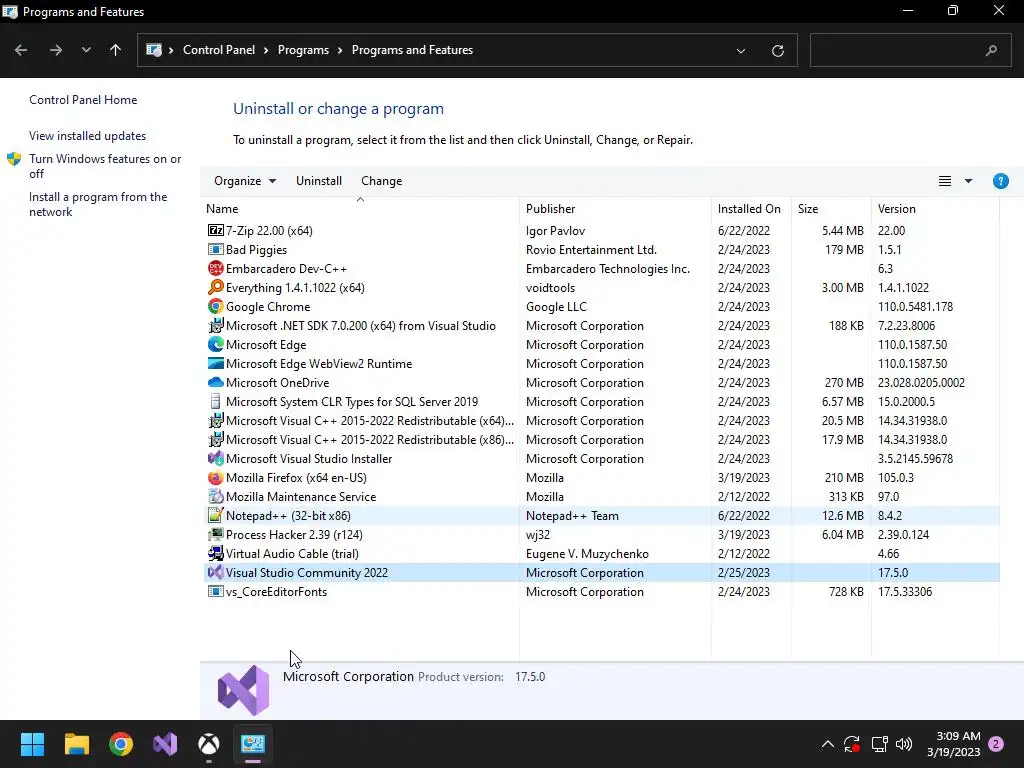The height and width of the screenshot is (768, 1024).
Task: Click publisher Rovio Entertainment Ltd. cell
Action: tap(591, 249)
